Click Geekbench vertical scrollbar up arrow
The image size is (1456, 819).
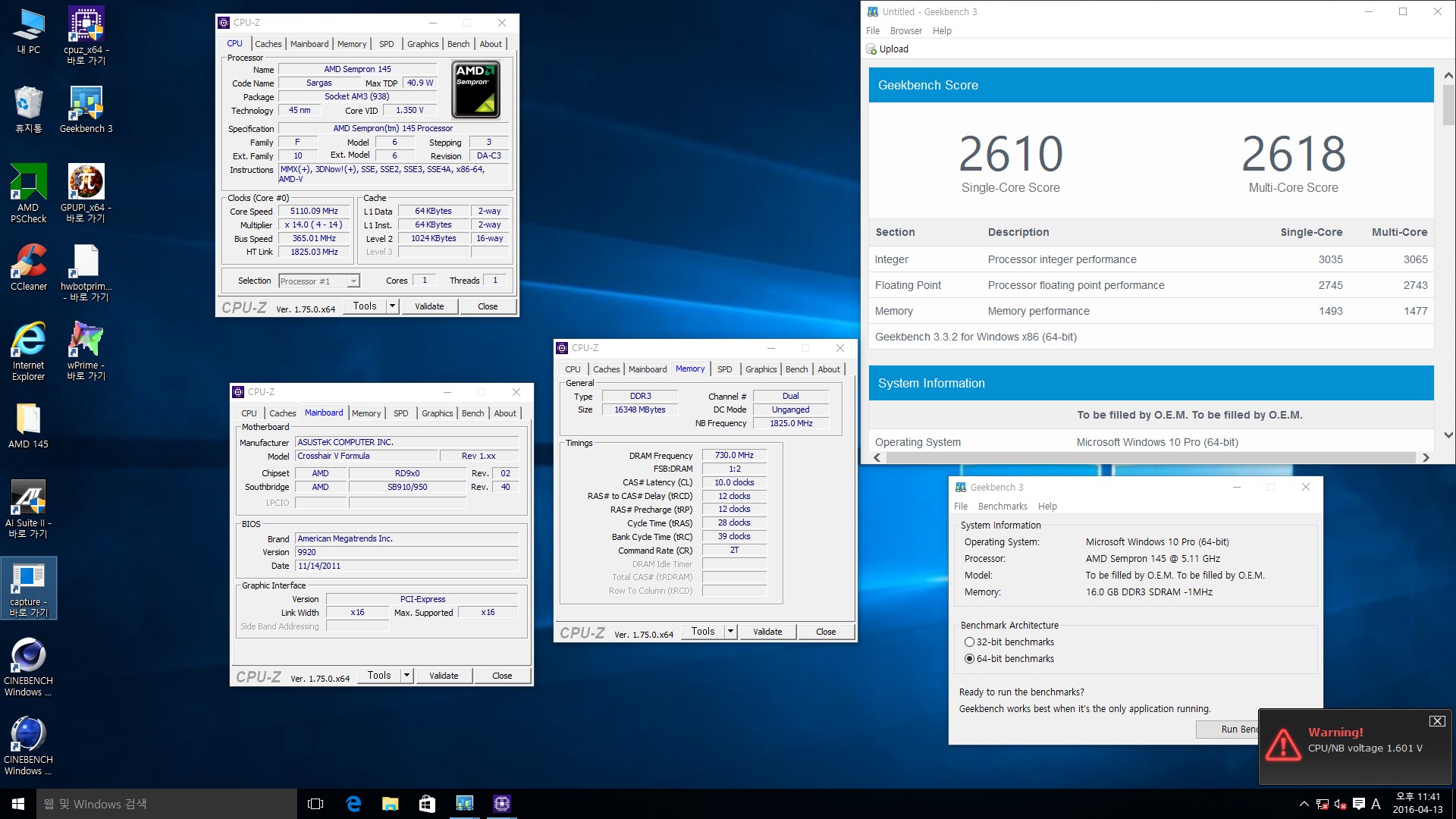coord(1448,76)
